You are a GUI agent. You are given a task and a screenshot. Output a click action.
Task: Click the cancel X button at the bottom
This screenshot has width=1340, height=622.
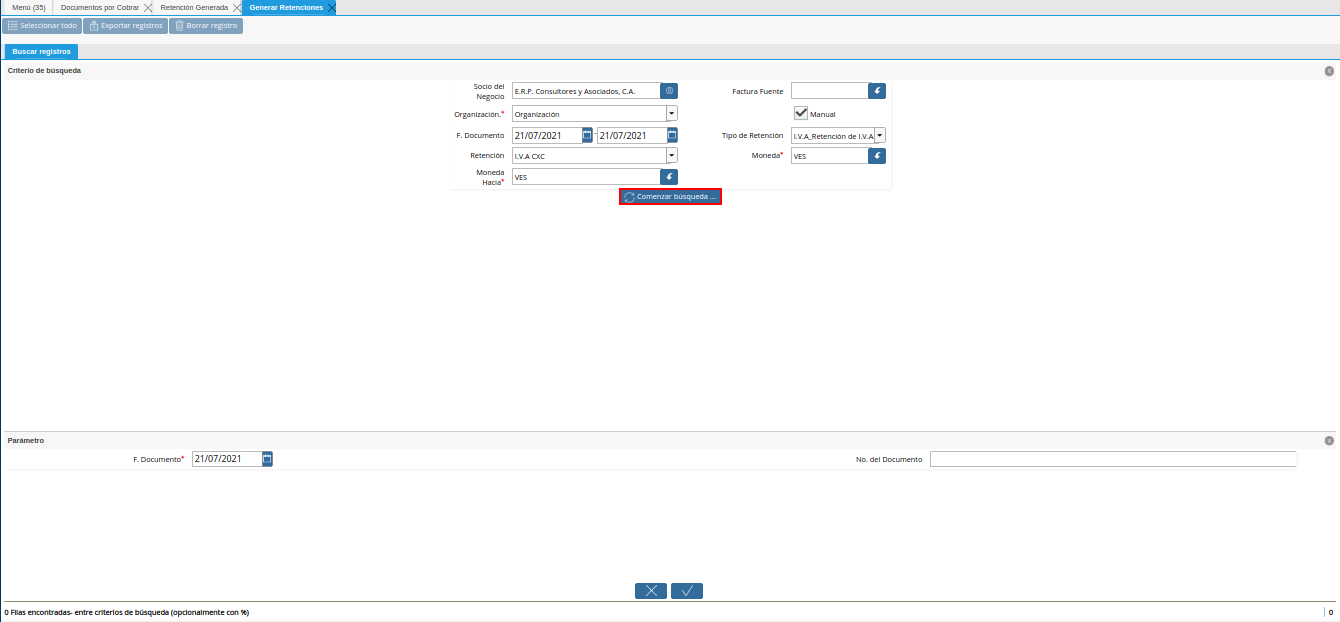(651, 591)
